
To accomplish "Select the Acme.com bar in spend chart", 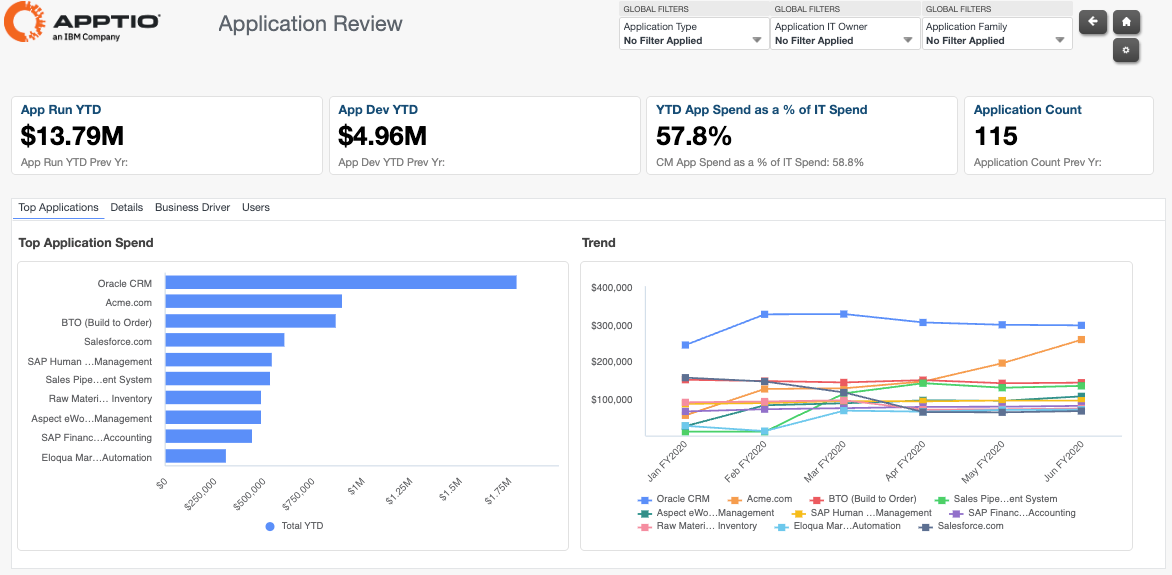I will (x=253, y=301).
